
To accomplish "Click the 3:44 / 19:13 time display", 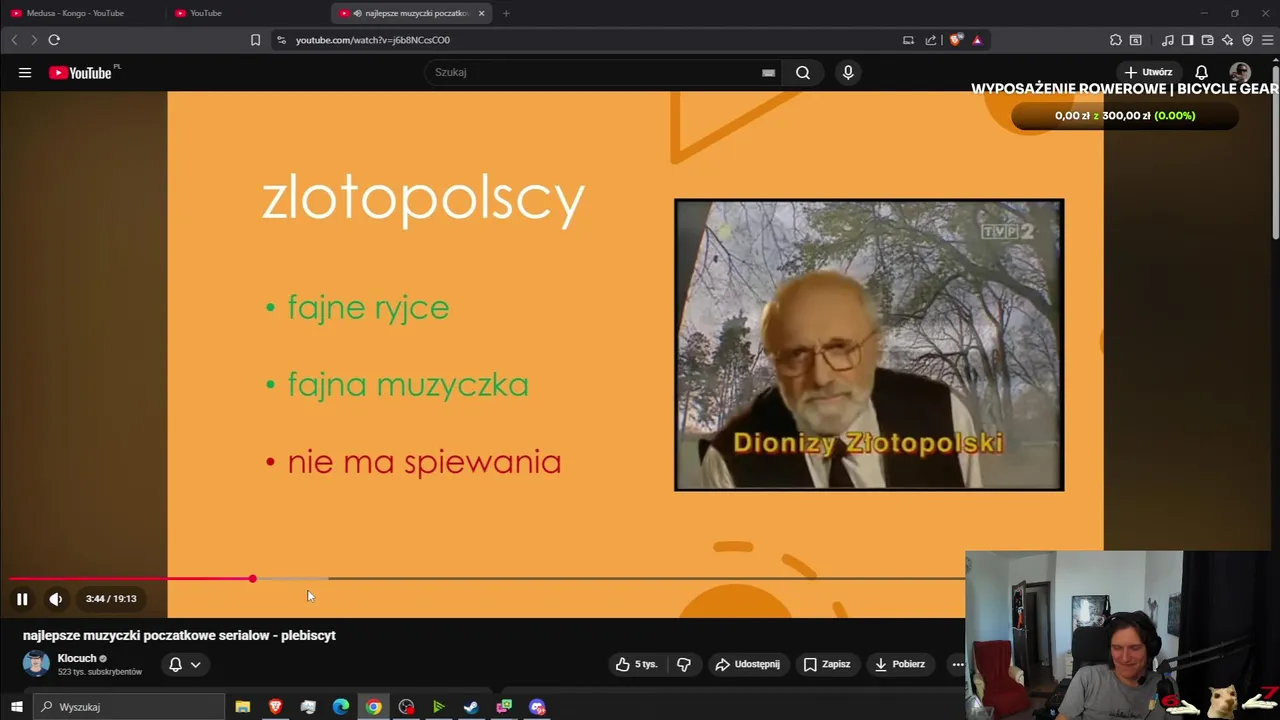I will pyautogui.click(x=111, y=599).
